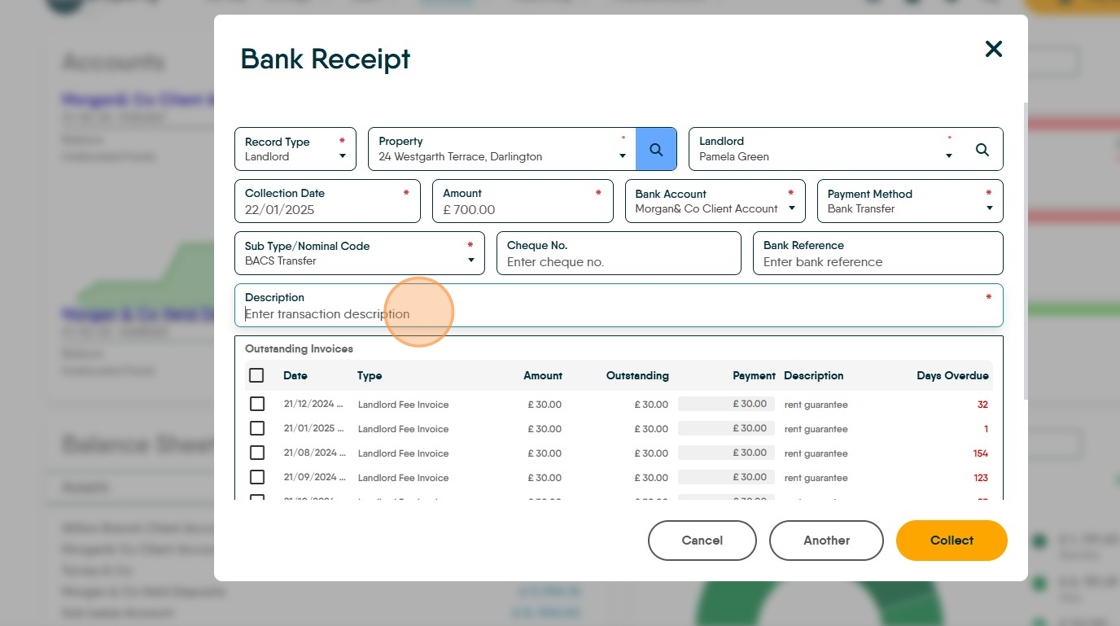Expand the Property dropdown arrow
The image size is (1120, 626).
coord(622,156)
